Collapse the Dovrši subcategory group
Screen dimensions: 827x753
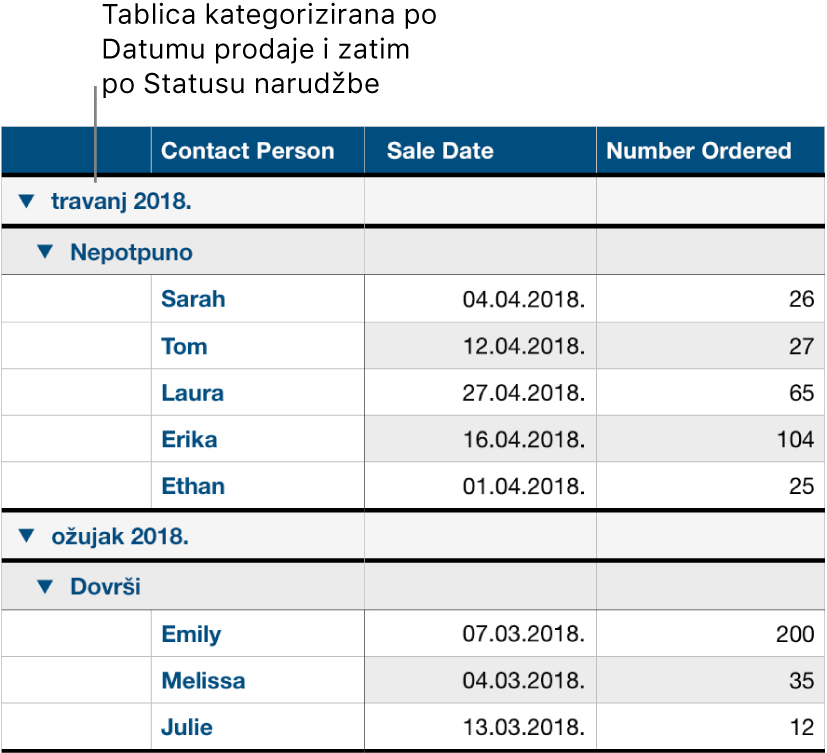44,587
